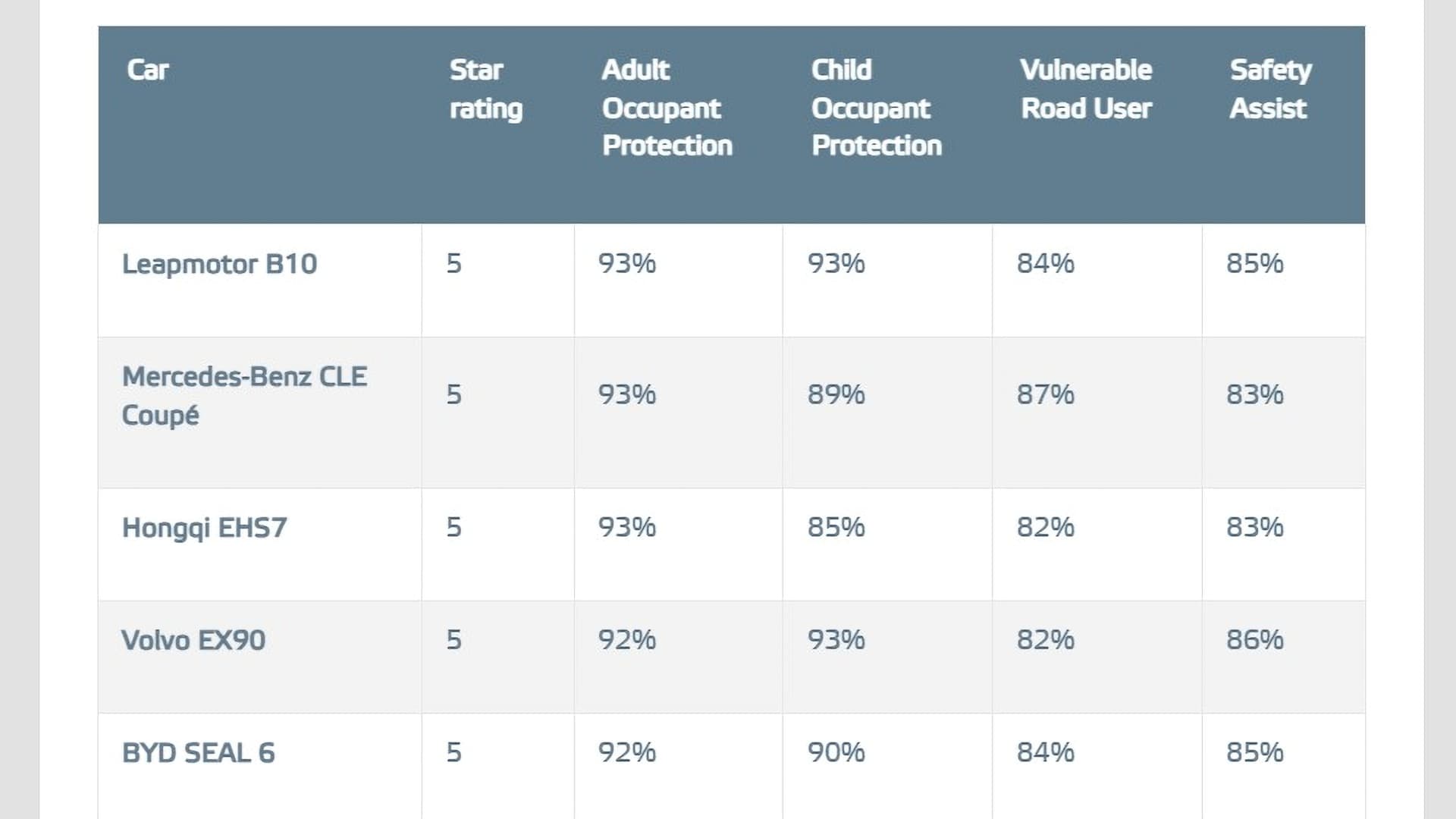Click Leapmotor B10's star rating cell
The image size is (1456, 819).
[453, 264]
